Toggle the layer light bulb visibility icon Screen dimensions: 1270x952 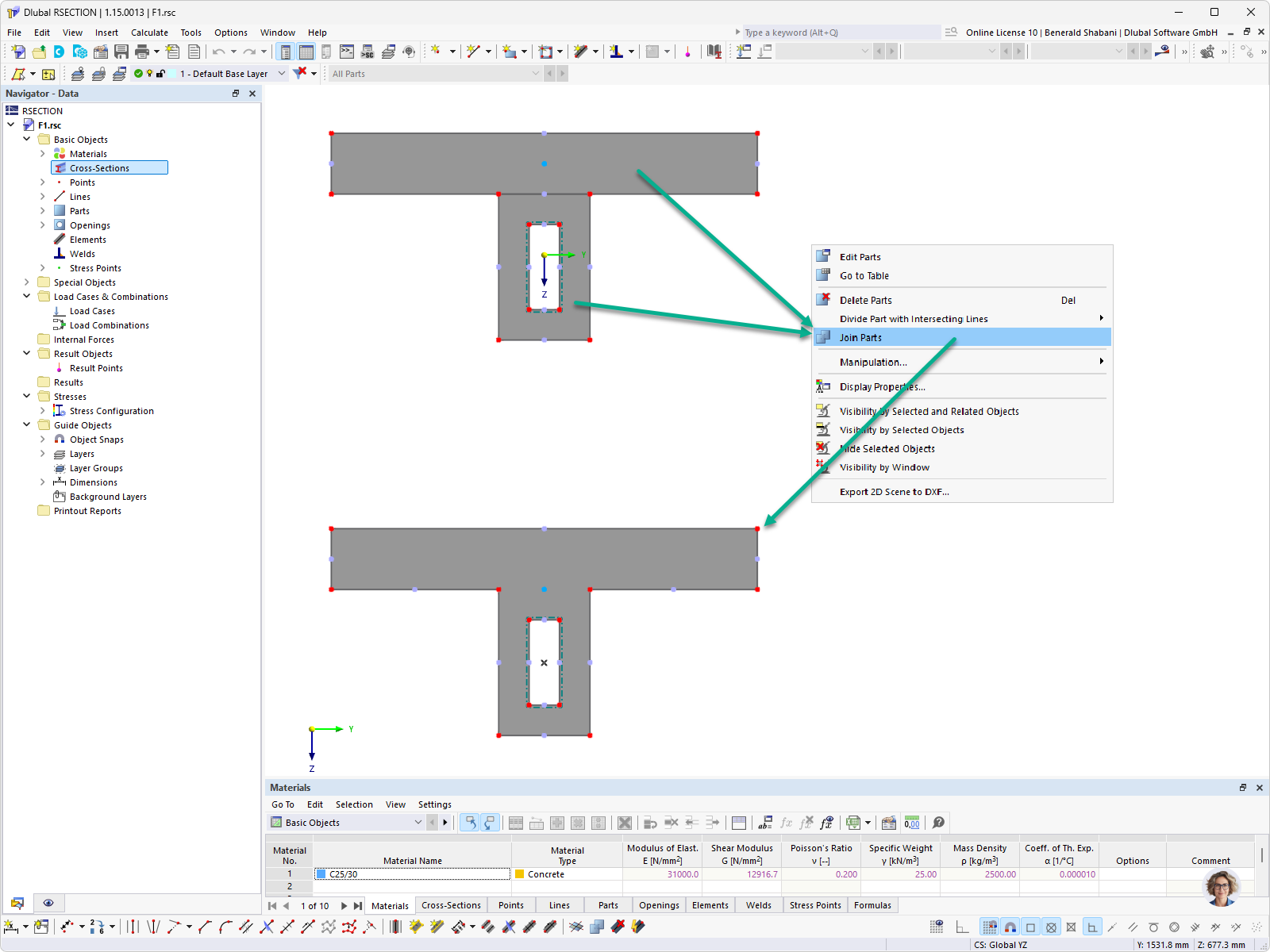pyautogui.click(x=149, y=74)
